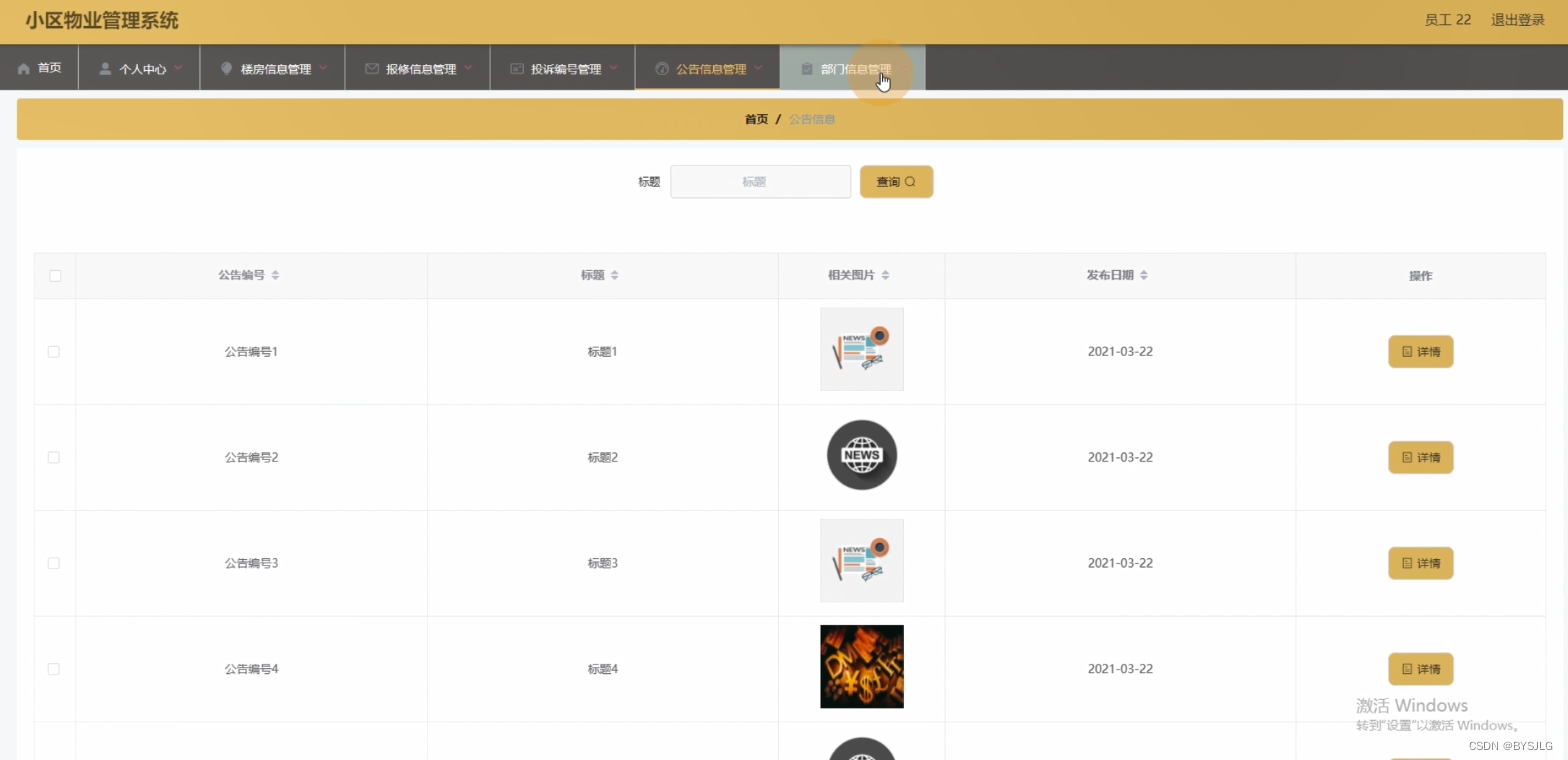Open the globe NEWS thumbnail of 标题2
1568x760 pixels.
[862, 455]
